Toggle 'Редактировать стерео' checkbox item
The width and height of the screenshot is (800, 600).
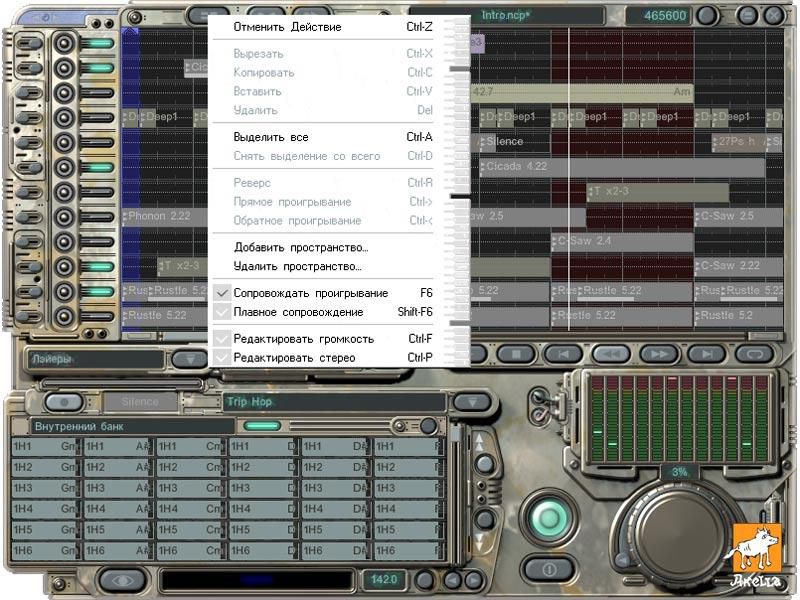pos(294,357)
